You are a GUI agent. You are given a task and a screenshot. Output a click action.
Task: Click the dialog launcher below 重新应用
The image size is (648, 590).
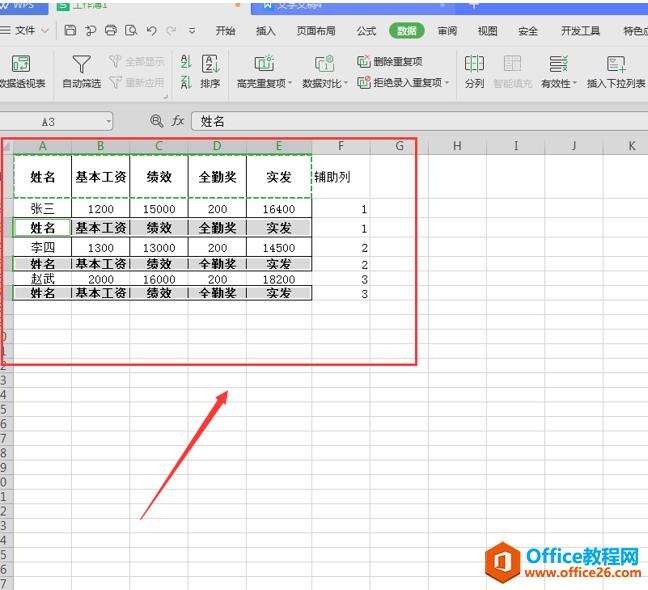pos(166,97)
